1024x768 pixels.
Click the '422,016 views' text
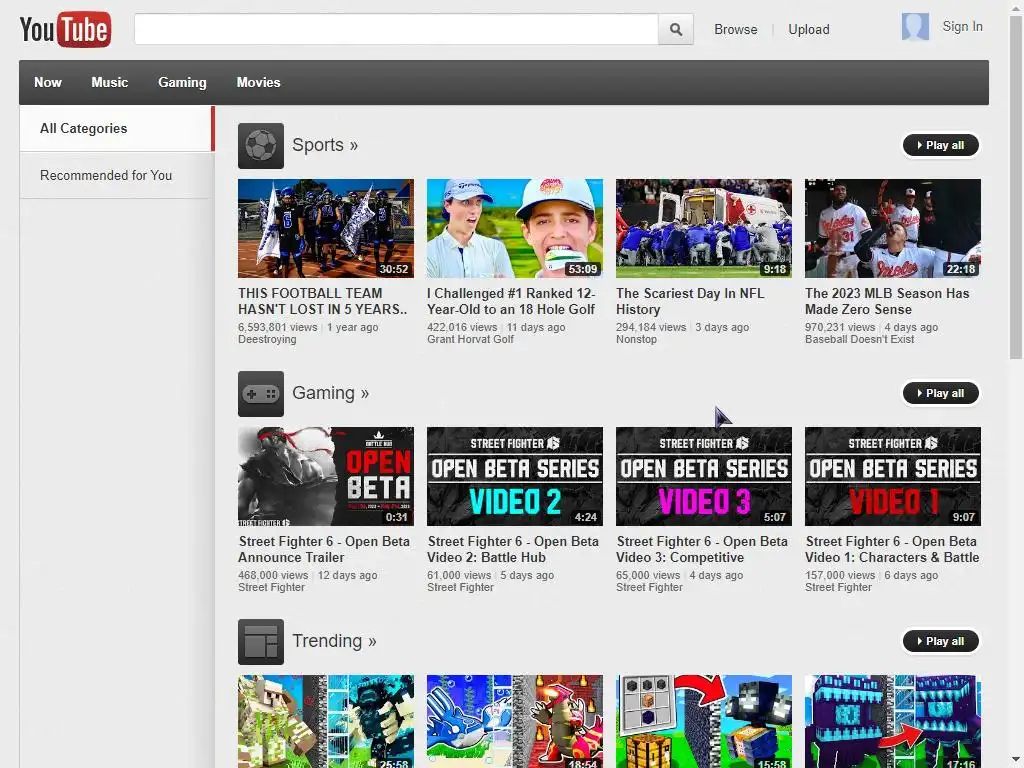tap(462, 327)
